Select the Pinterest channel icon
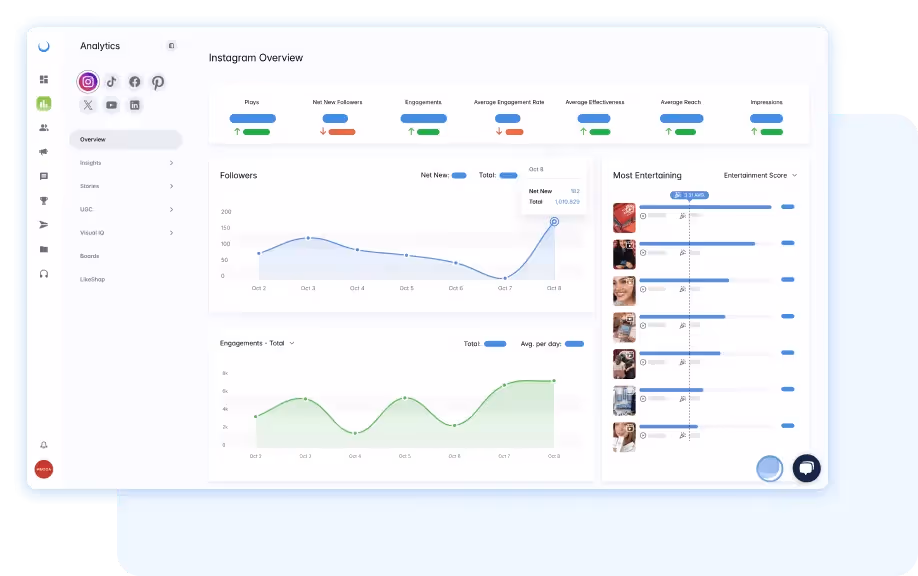 pyautogui.click(x=157, y=80)
